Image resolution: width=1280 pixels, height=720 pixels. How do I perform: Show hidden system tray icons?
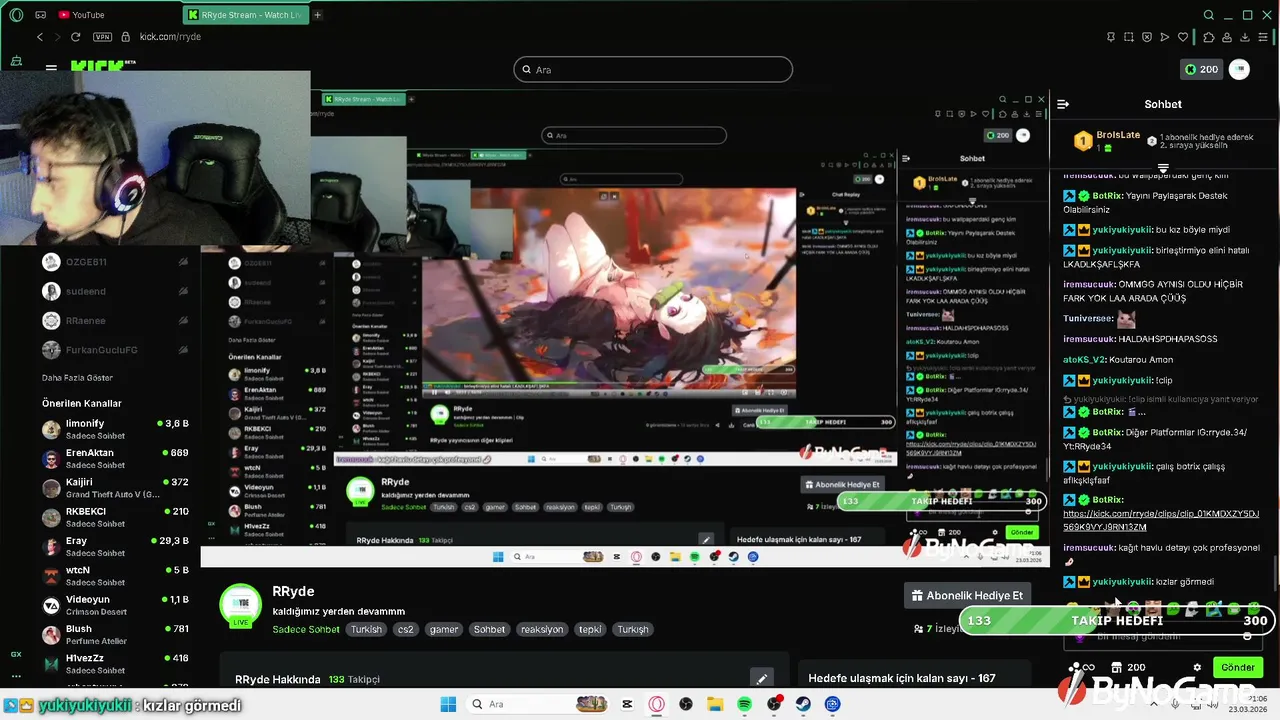(x=1154, y=704)
